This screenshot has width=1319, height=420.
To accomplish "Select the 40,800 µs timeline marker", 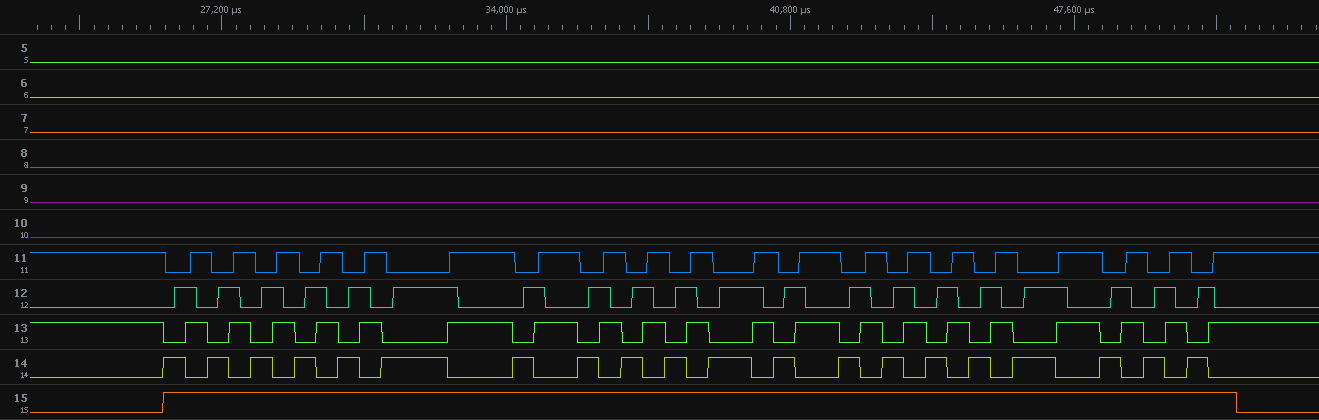I will (x=790, y=10).
